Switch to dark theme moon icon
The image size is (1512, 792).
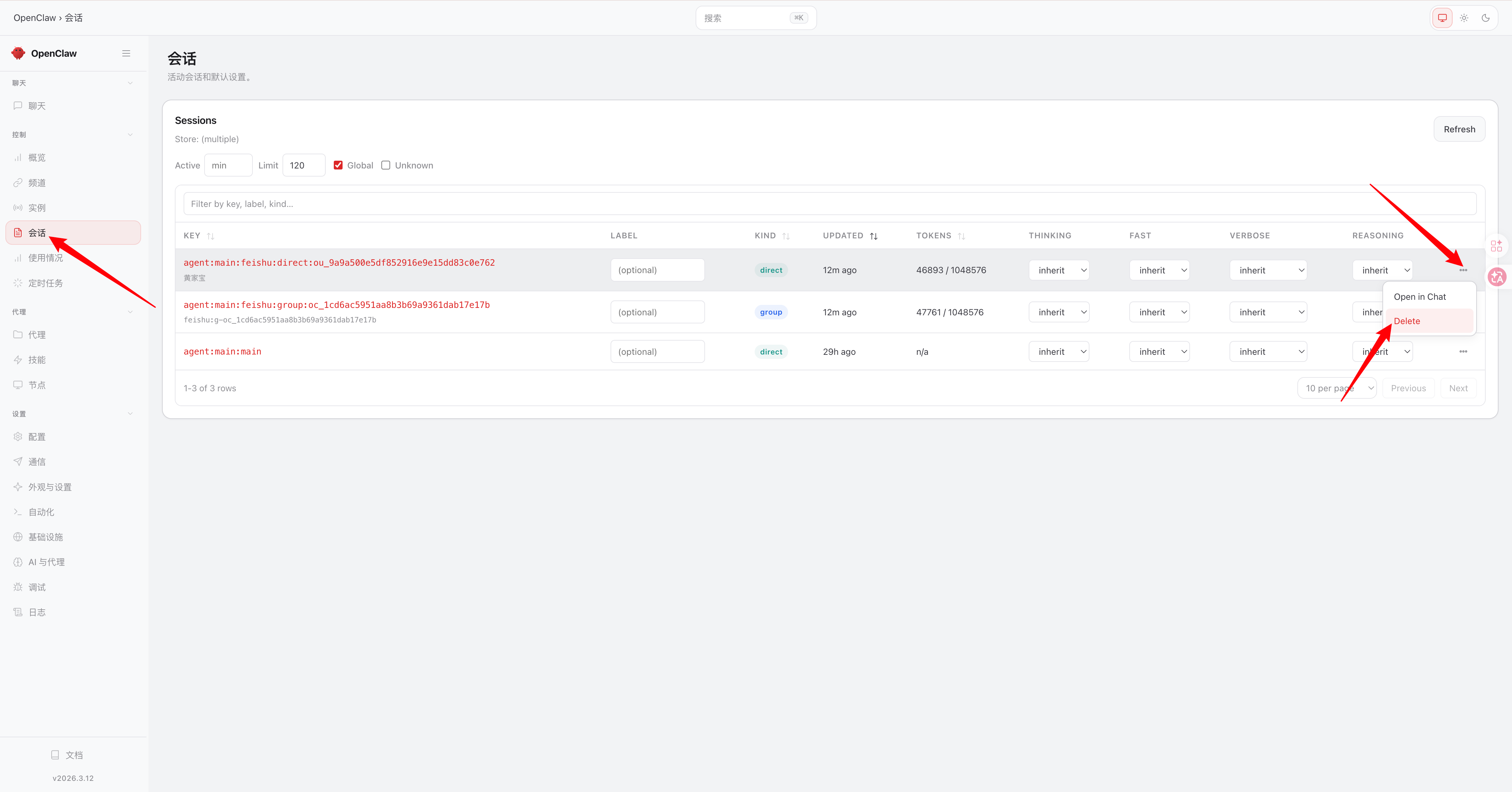pos(1486,18)
